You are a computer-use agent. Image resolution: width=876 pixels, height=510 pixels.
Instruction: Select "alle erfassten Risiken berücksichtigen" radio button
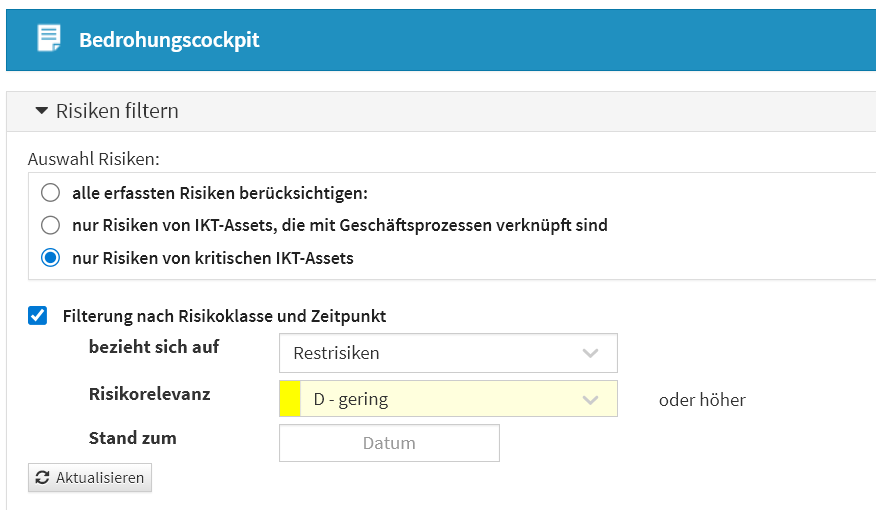(x=50, y=192)
